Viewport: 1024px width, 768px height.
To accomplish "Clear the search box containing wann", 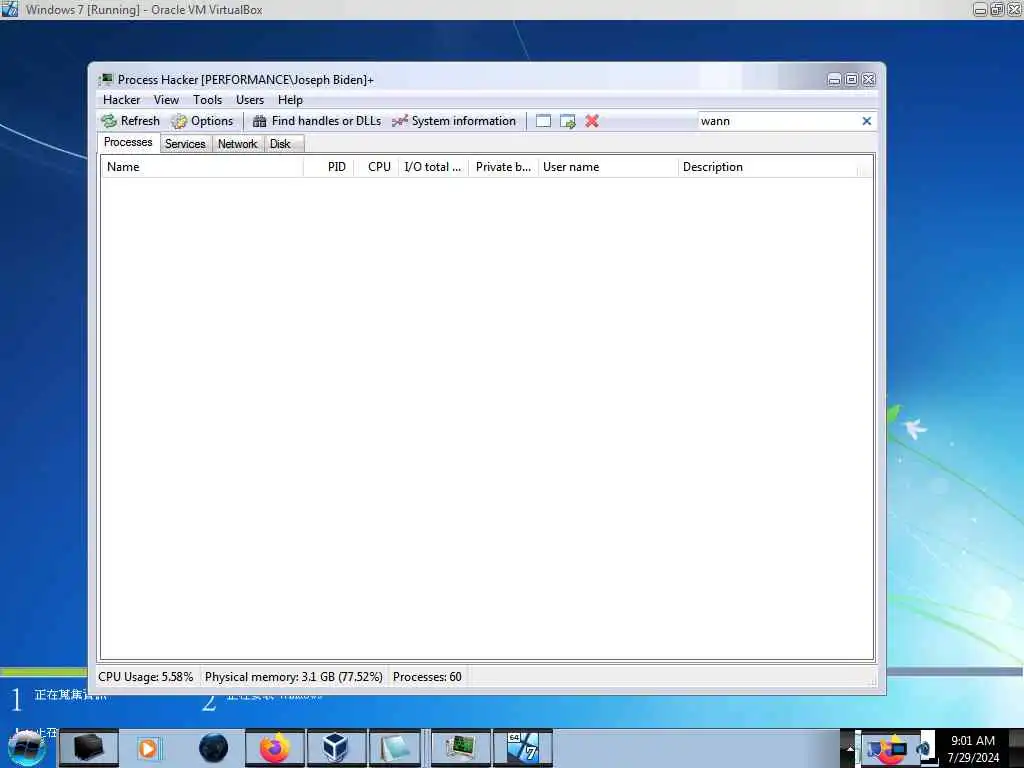I will (x=867, y=121).
